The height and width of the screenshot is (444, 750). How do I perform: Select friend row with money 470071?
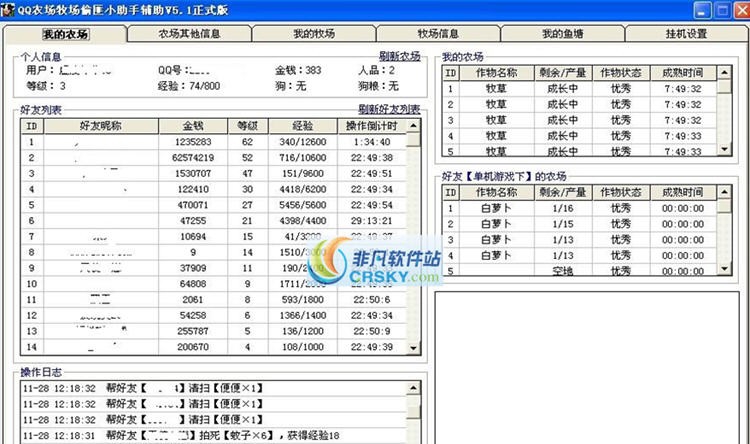[x=214, y=205]
